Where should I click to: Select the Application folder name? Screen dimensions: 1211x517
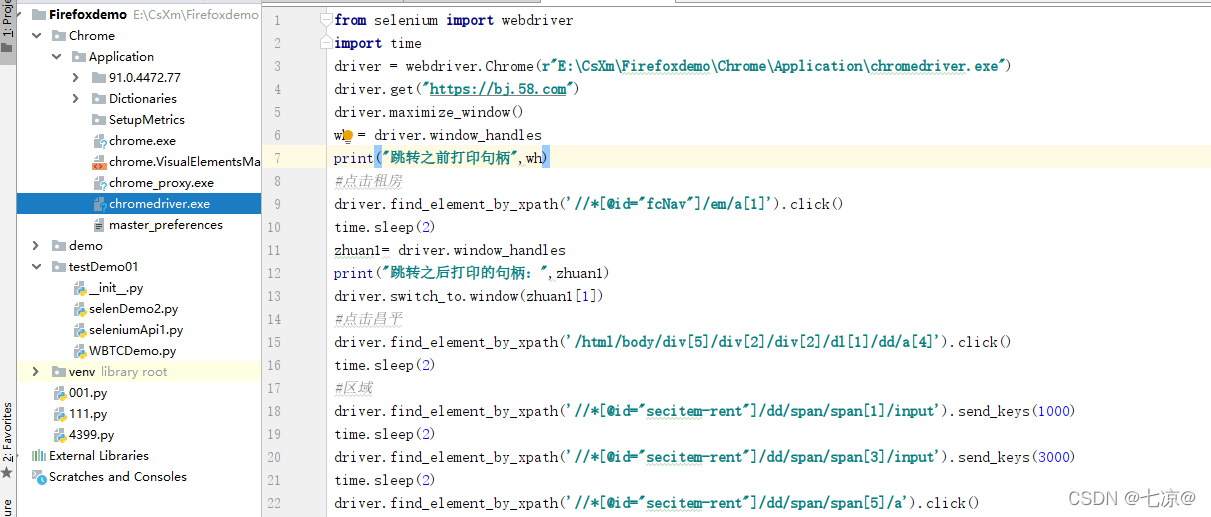pos(121,57)
